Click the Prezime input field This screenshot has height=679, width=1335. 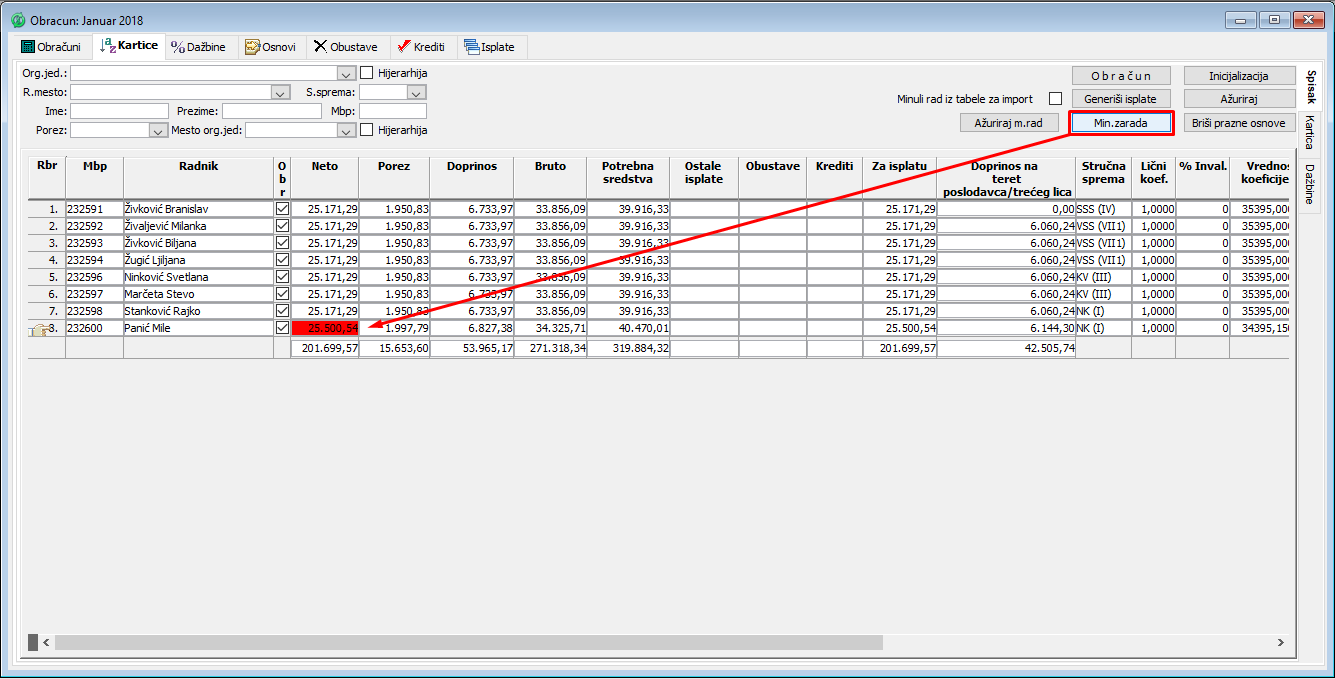(272, 111)
